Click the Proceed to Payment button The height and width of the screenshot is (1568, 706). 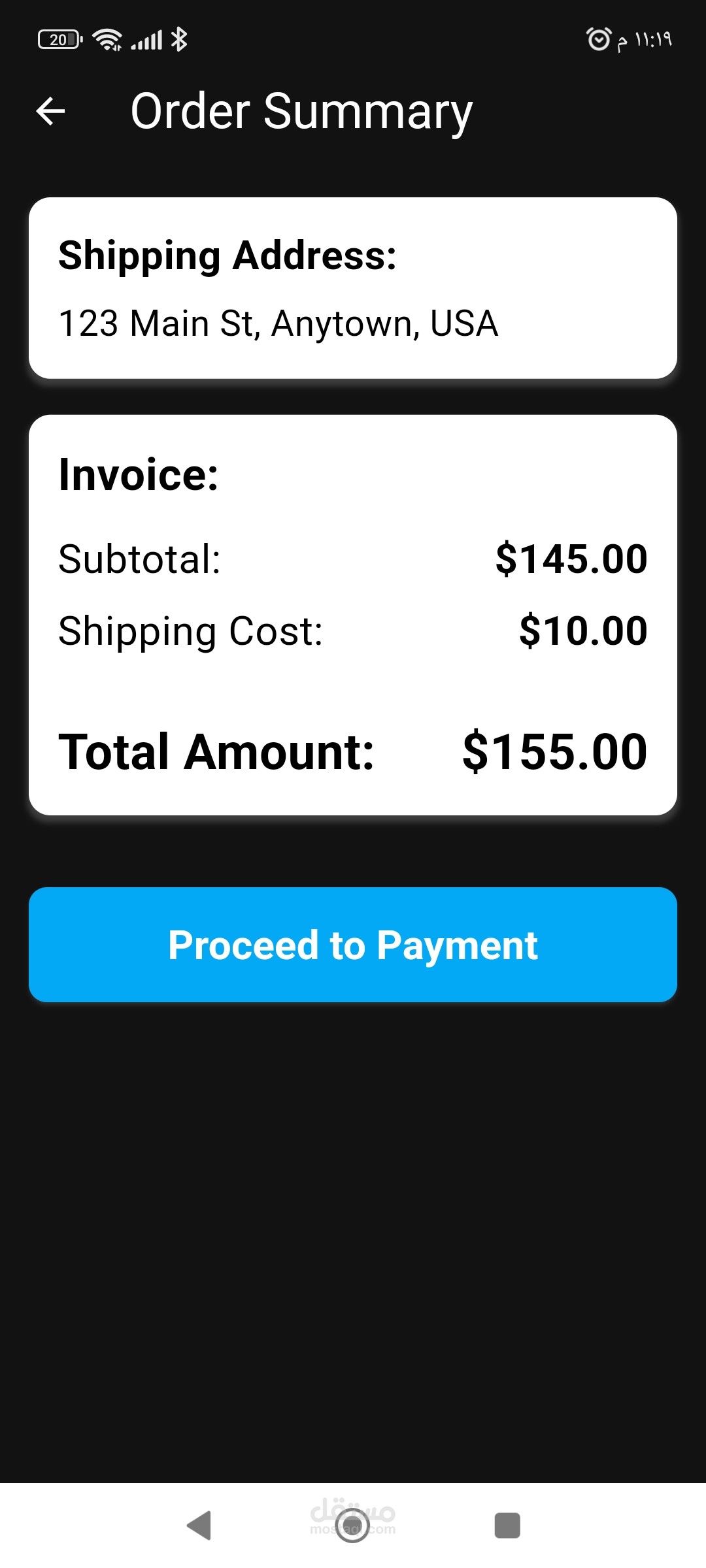[353, 945]
